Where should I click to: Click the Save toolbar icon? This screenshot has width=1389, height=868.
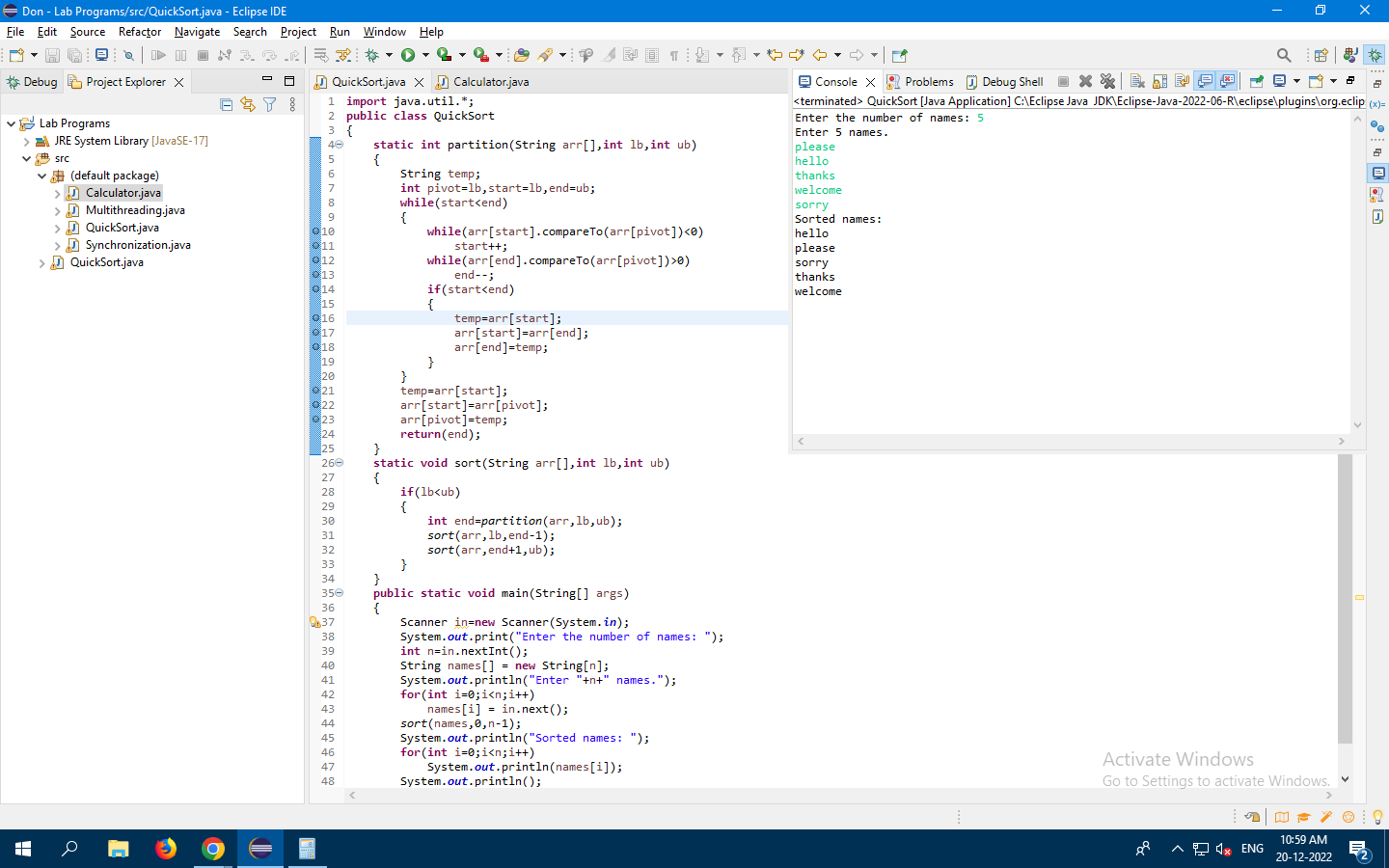(52, 55)
